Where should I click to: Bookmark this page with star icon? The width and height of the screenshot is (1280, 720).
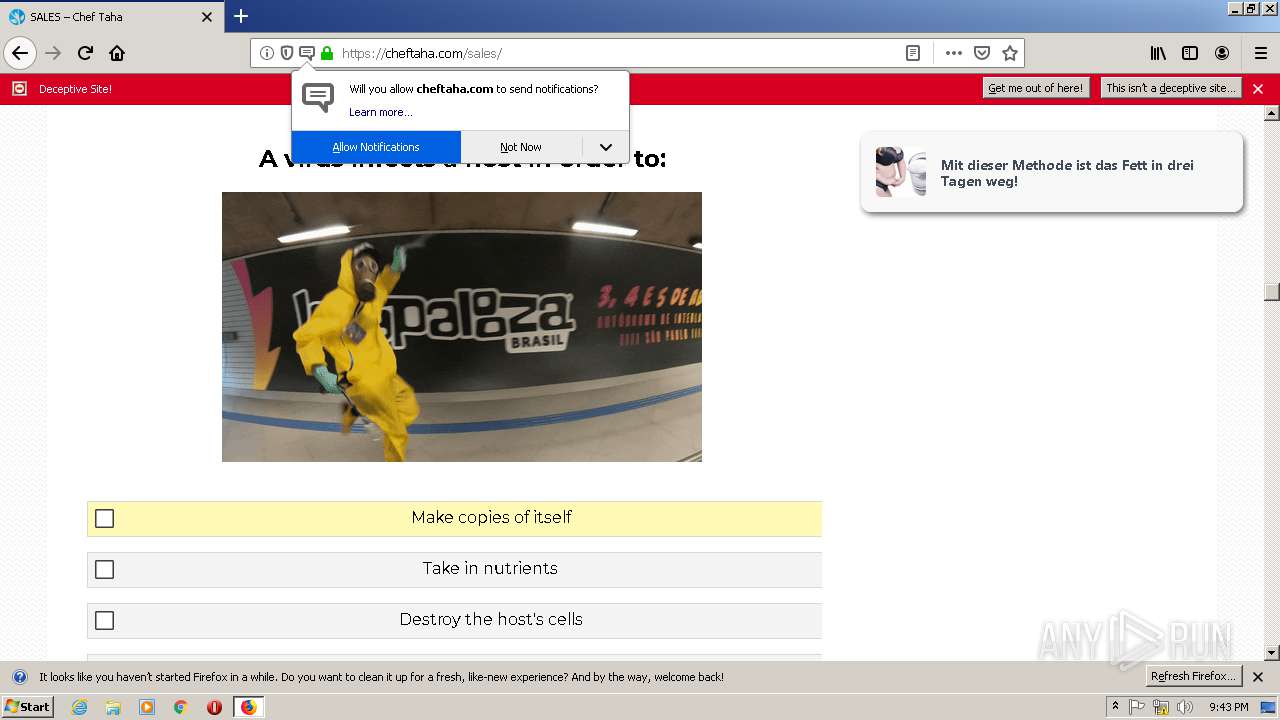pyautogui.click(x=1010, y=53)
